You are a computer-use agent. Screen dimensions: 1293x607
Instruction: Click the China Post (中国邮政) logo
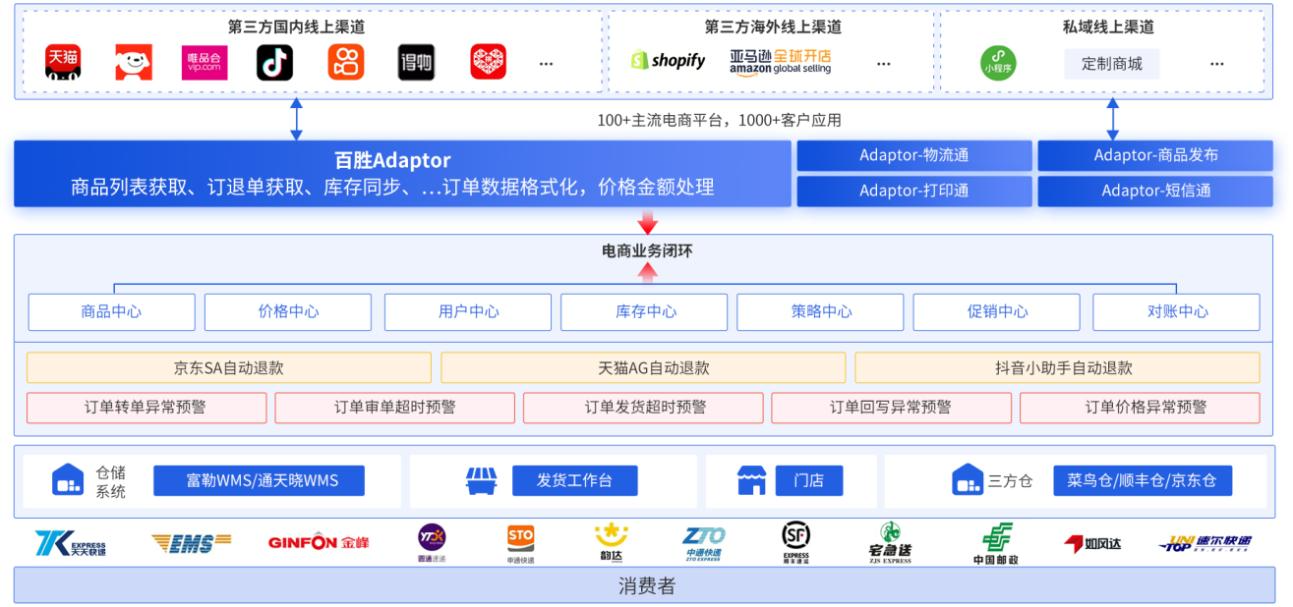pyautogui.click(x=996, y=546)
